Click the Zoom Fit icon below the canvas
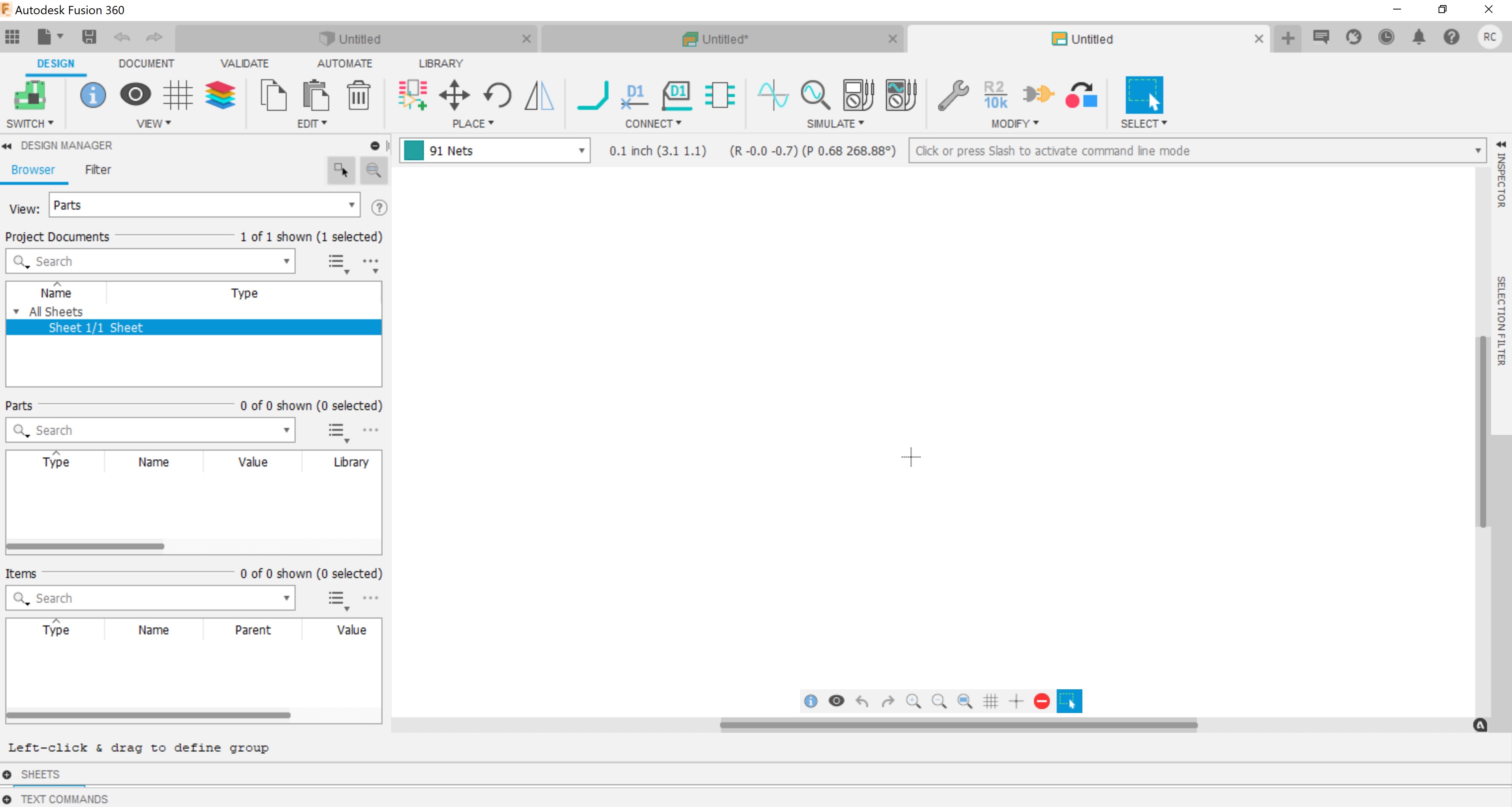Screen dimensions: 1512x807 (x=964, y=701)
